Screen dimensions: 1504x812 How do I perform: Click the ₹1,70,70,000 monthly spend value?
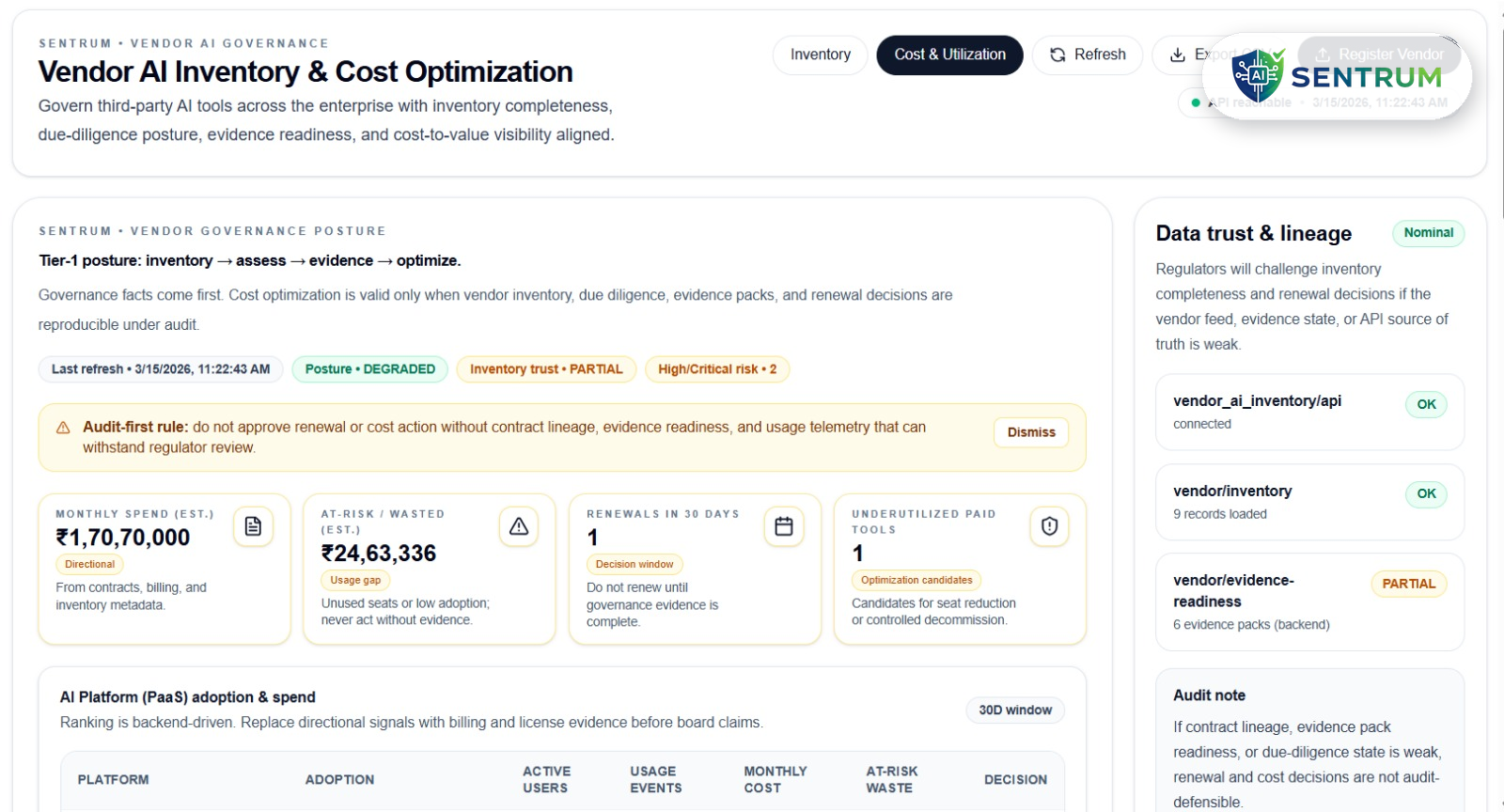pos(123,538)
